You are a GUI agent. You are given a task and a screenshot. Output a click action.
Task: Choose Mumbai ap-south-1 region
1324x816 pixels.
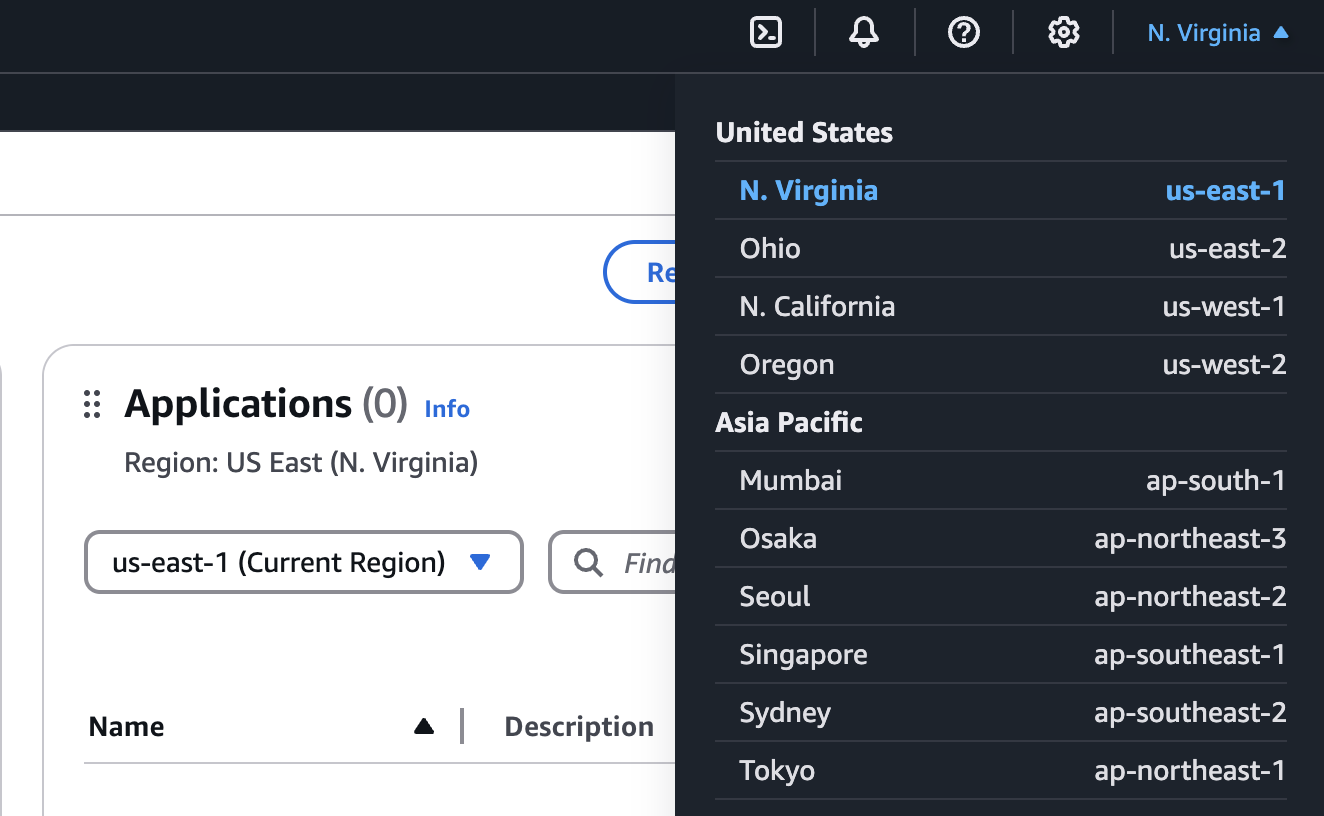pos(1000,481)
